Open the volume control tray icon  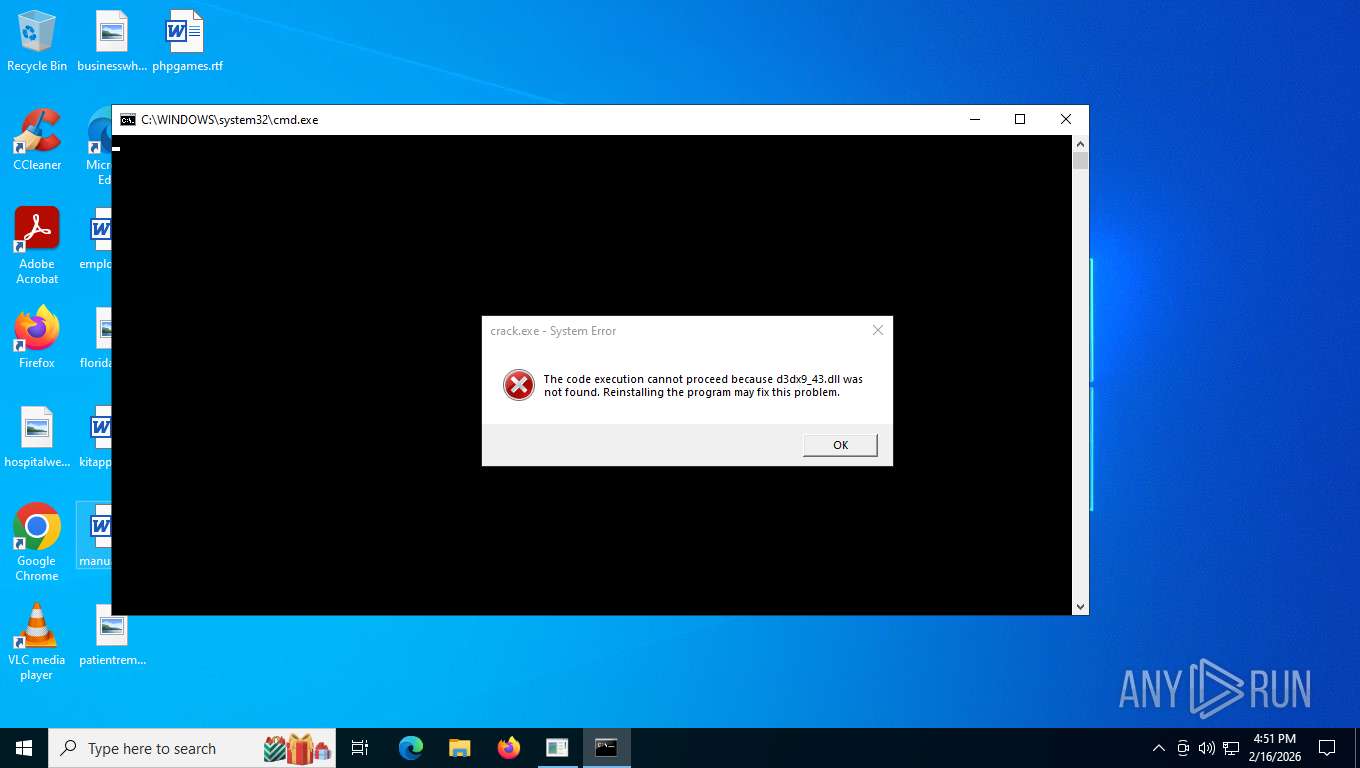[x=1206, y=748]
